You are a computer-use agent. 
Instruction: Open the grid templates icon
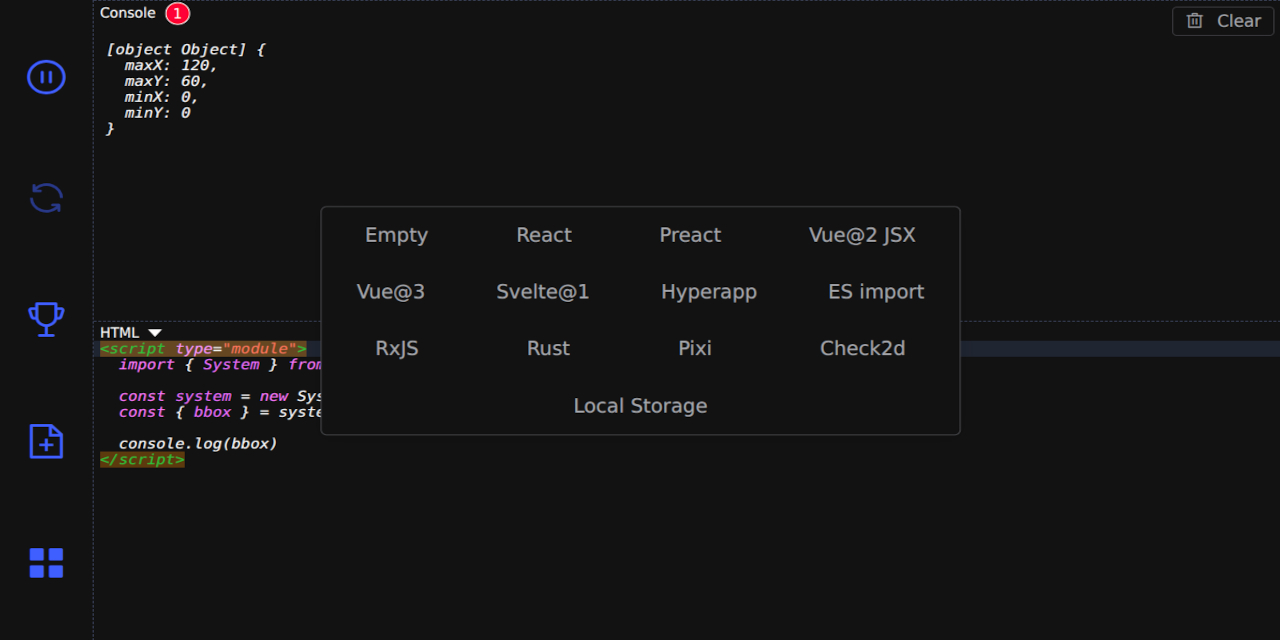click(x=46, y=563)
